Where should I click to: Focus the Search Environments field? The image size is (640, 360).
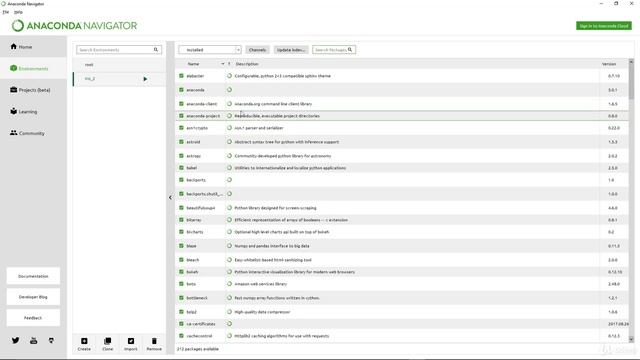point(119,50)
